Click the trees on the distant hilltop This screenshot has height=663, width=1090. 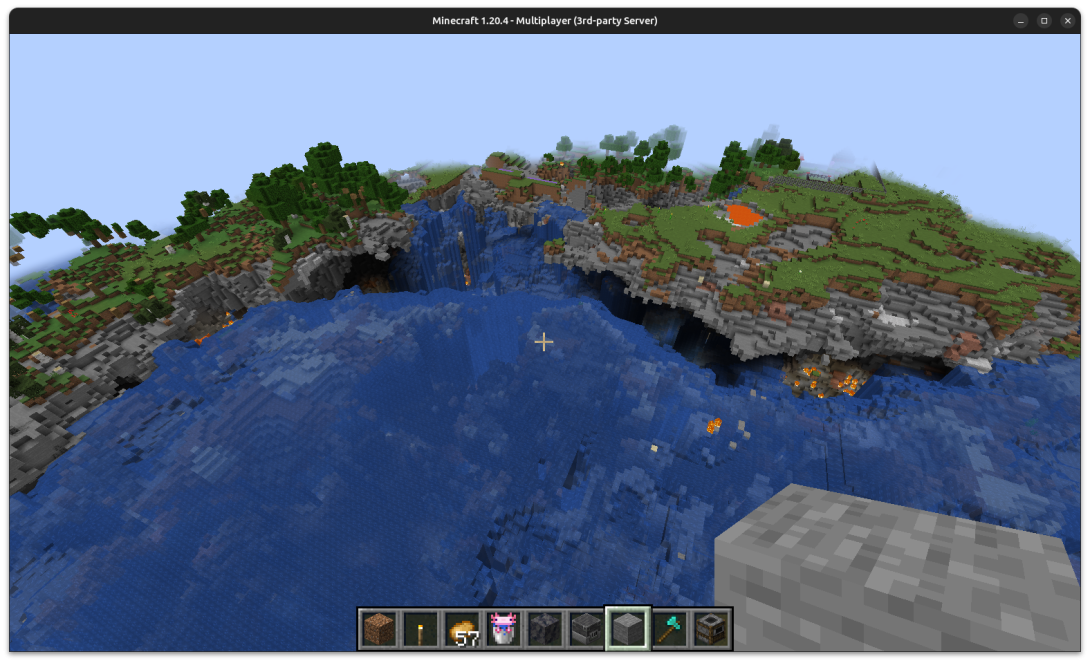[660, 150]
